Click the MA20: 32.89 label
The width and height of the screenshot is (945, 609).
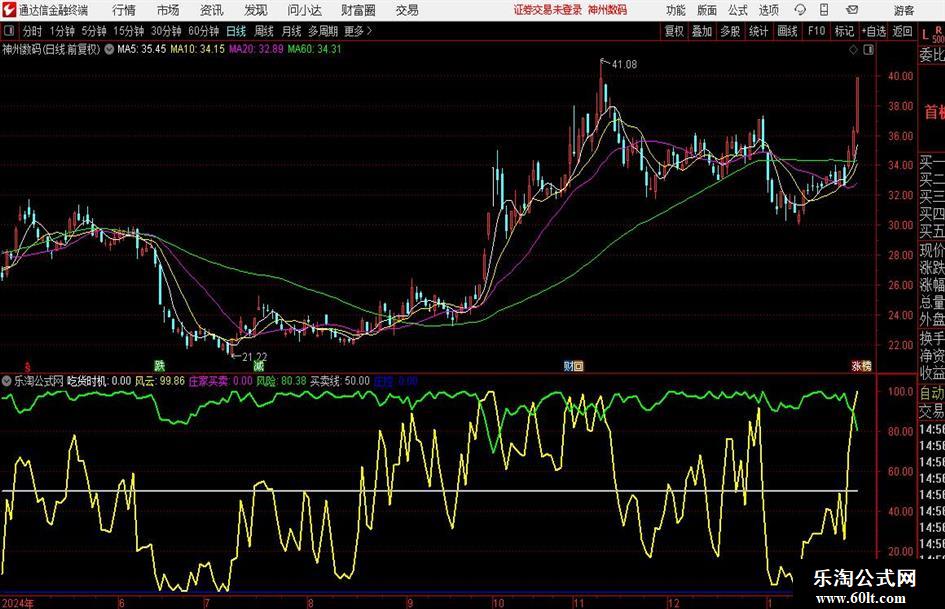(x=256, y=49)
